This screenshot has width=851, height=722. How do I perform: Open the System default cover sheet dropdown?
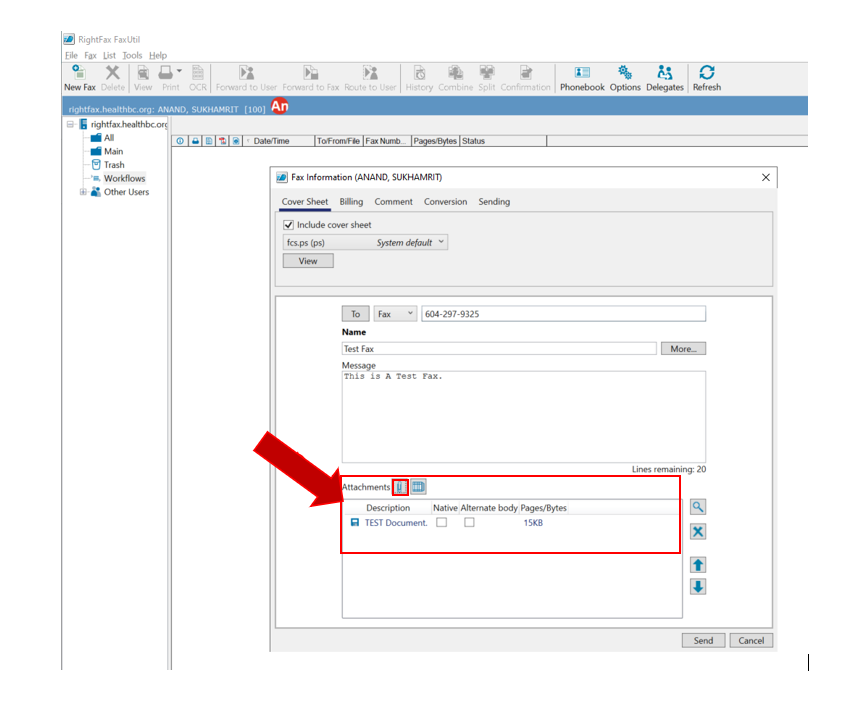point(439,242)
